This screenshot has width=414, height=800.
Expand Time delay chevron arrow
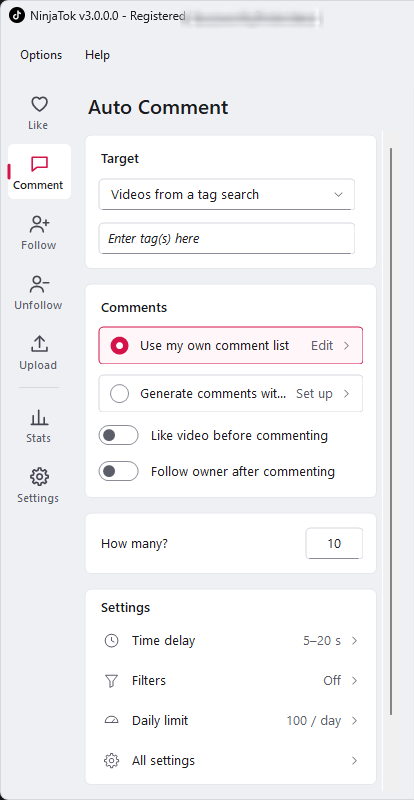click(x=354, y=641)
